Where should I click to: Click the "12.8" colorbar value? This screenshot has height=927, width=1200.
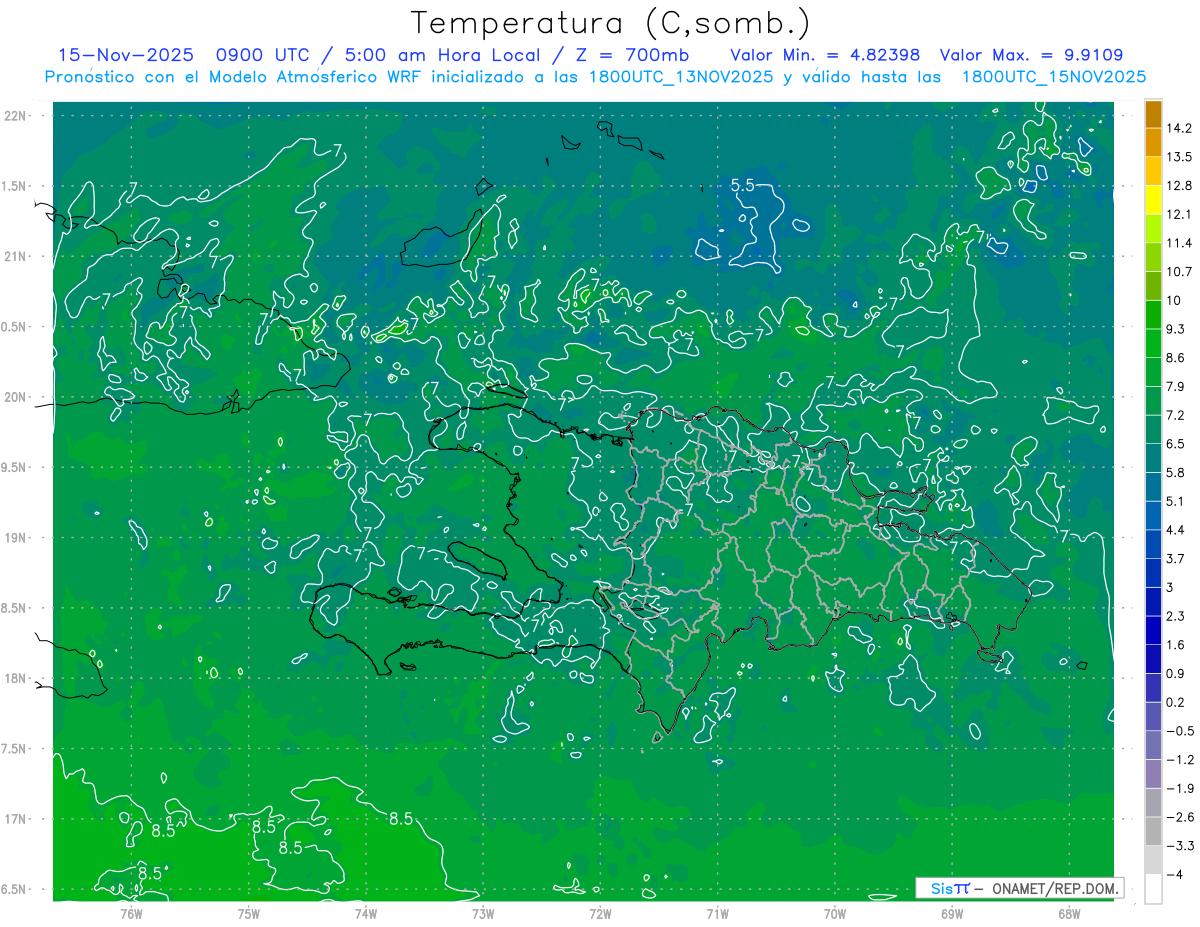1179,186
